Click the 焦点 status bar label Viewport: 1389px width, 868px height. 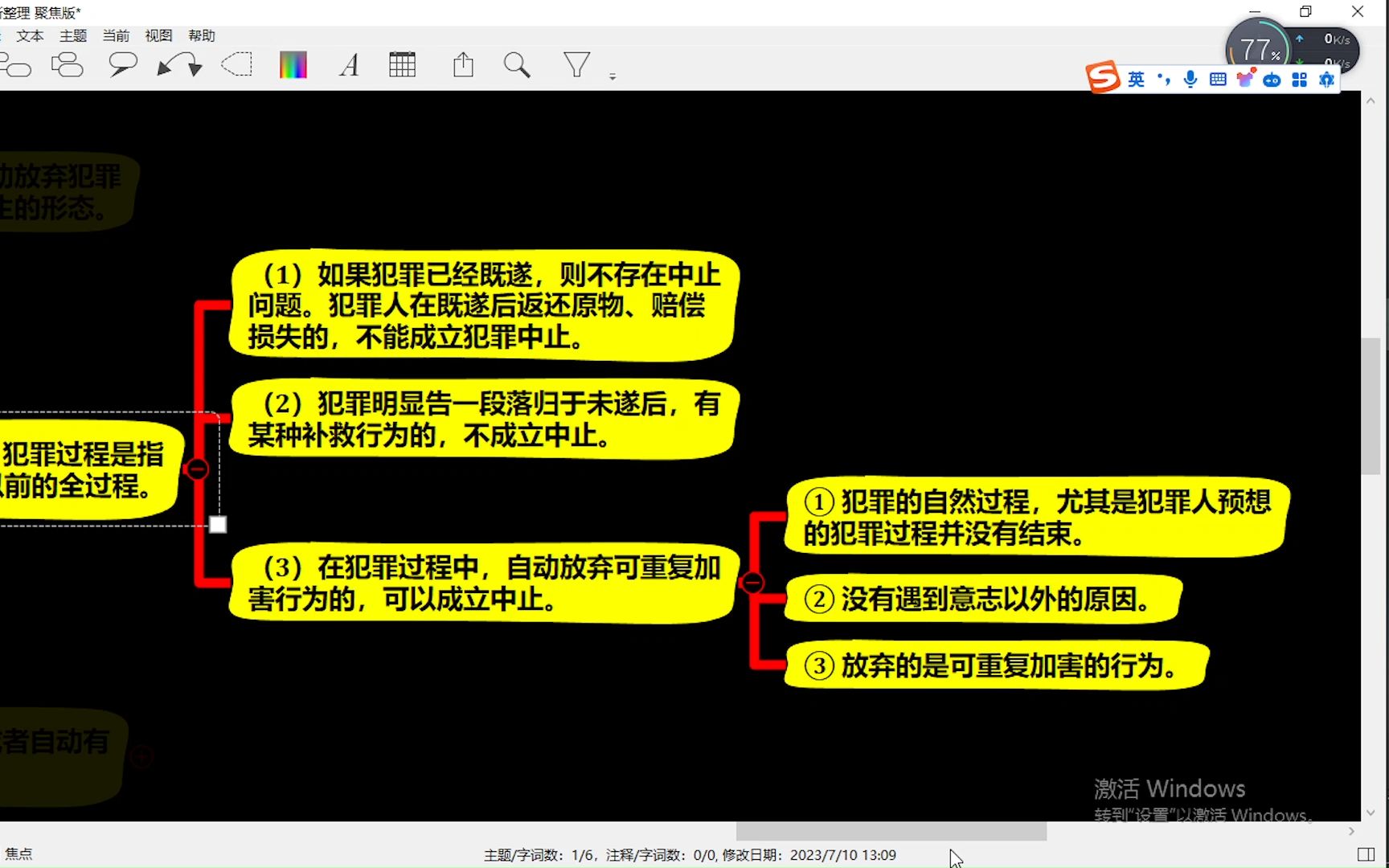[x=18, y=854]
